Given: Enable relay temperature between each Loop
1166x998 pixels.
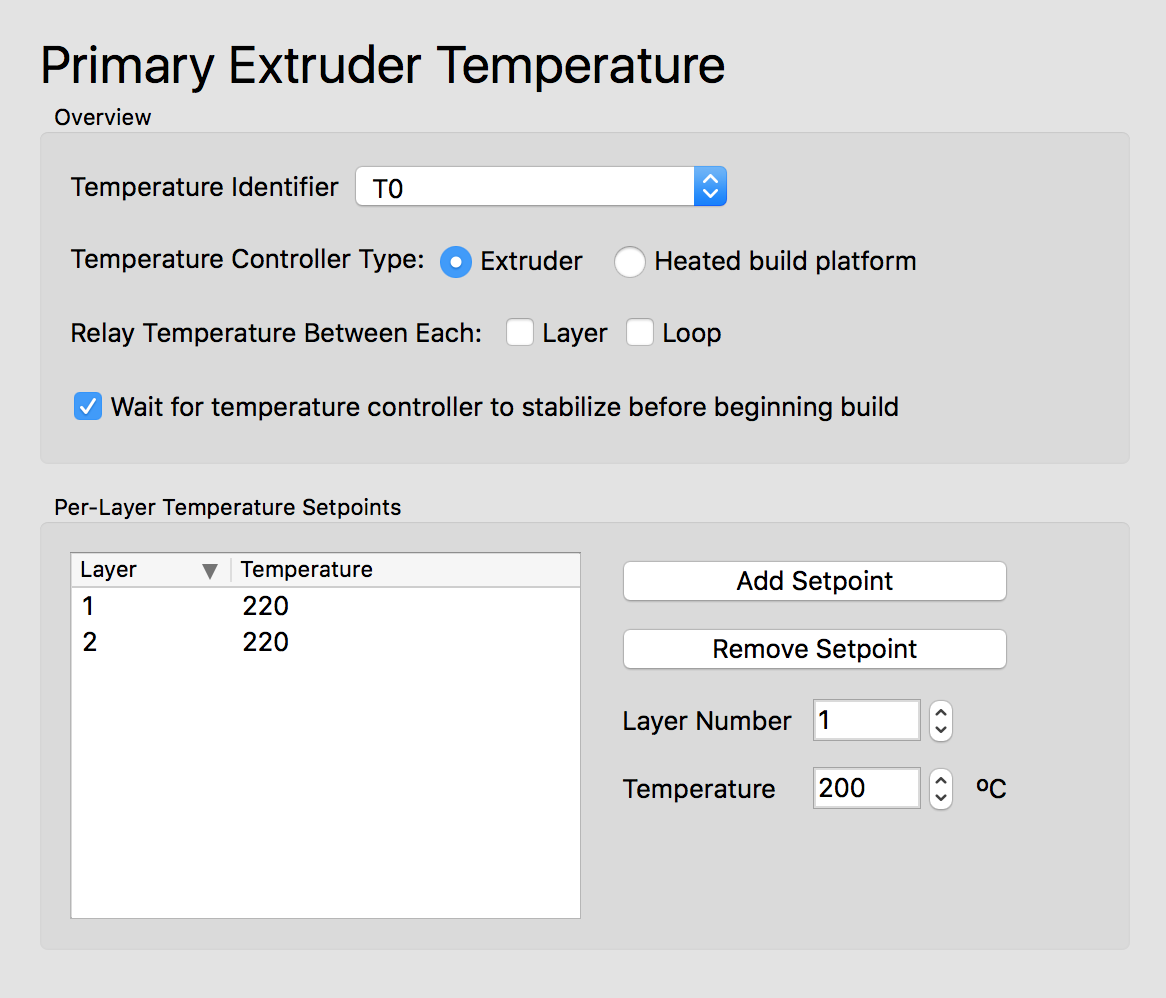Looking at the screenshot, I should click(640, 333).
